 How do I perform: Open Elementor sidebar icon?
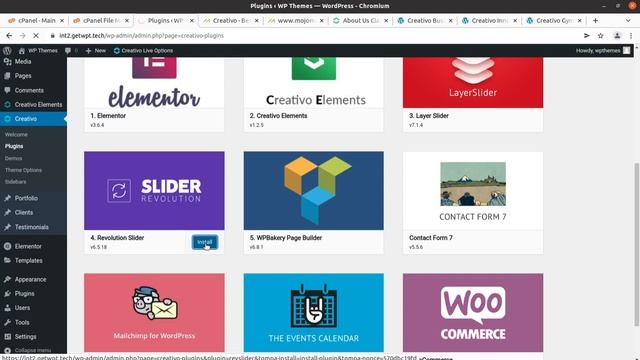coord(7,246)
